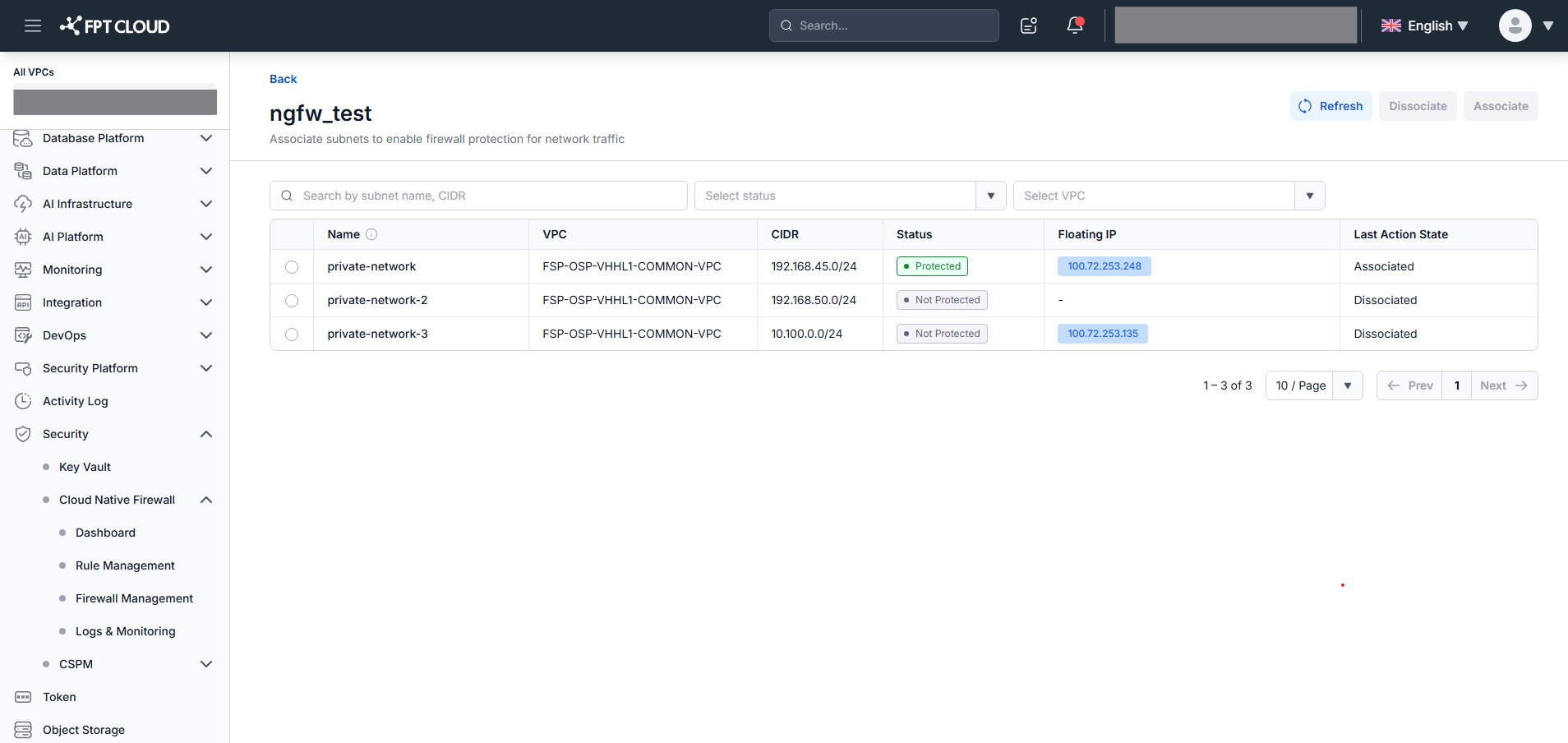Collapse the Security section chevron
The height and width of the screenshot is (743, 1568).
[x=206, y=434]
